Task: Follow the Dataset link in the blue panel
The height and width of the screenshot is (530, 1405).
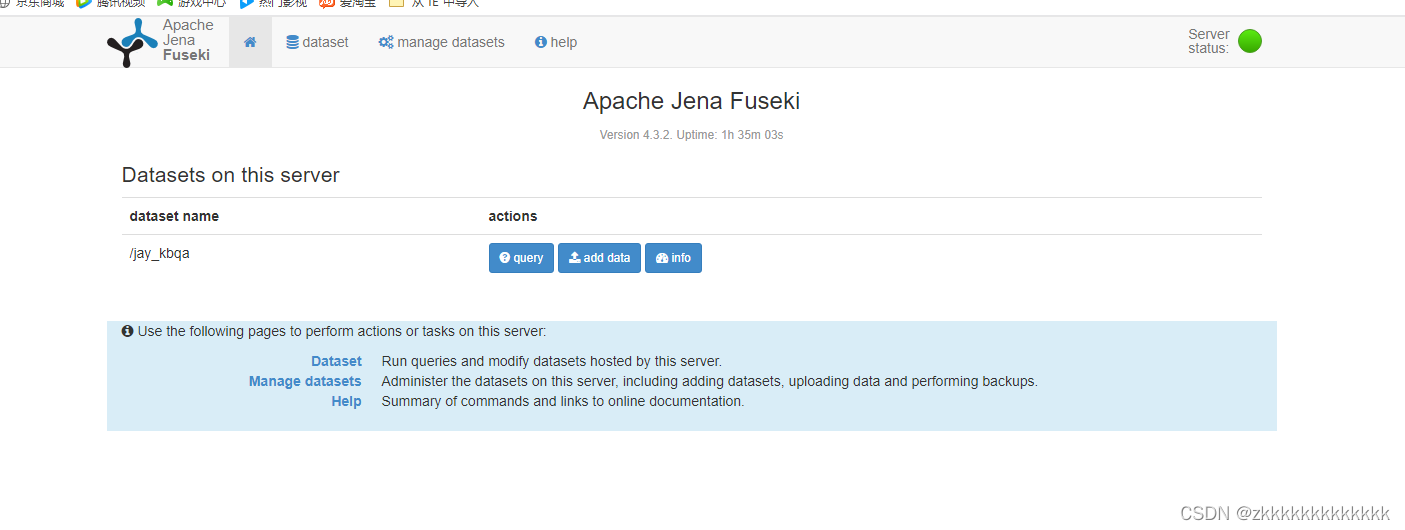Action: click(x=336, y=361)
